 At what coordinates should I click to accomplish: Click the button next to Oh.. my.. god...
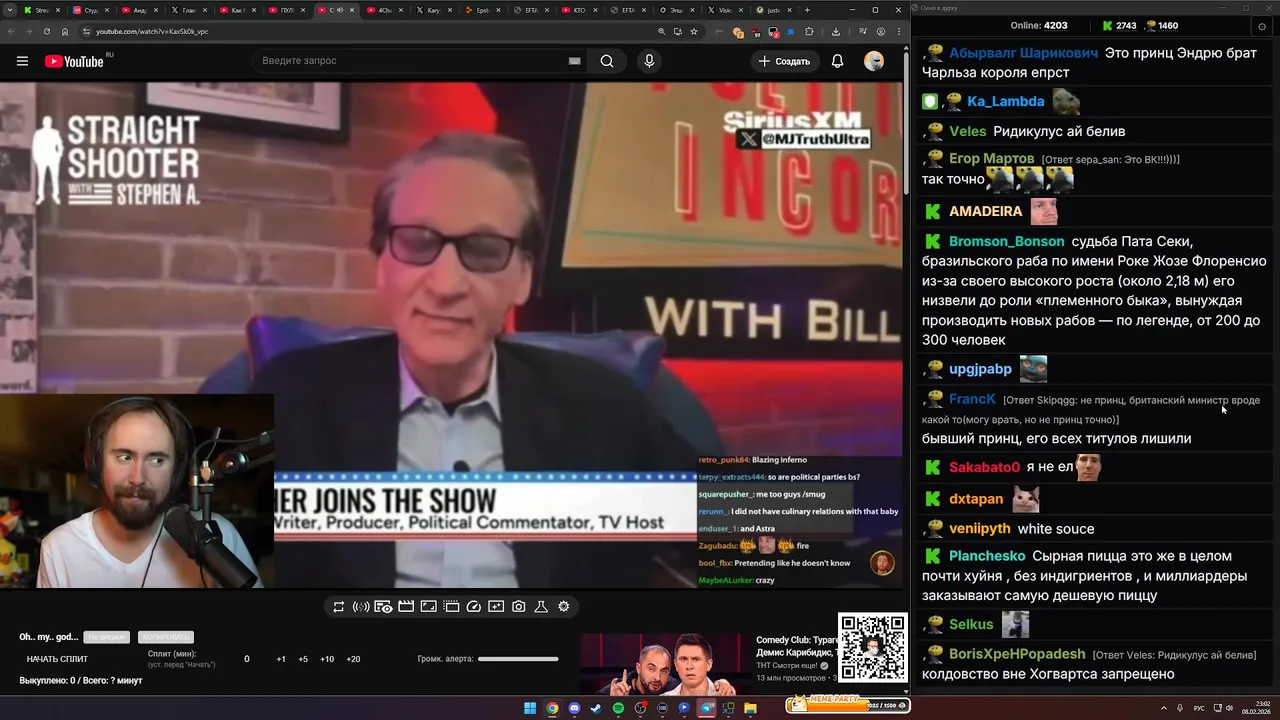pos(106,637)
